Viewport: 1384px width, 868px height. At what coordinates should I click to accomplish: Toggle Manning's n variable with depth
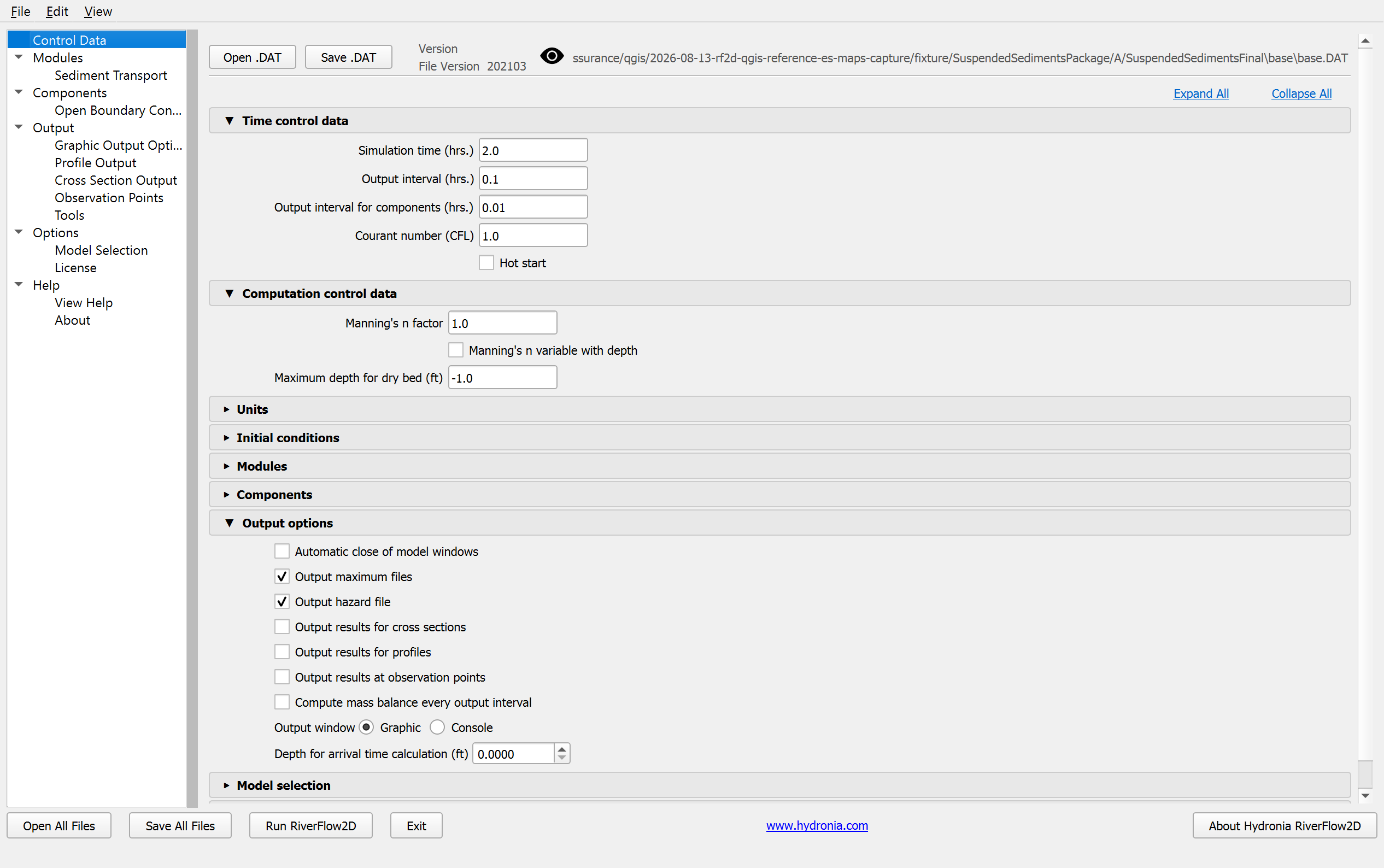point(456,350)
